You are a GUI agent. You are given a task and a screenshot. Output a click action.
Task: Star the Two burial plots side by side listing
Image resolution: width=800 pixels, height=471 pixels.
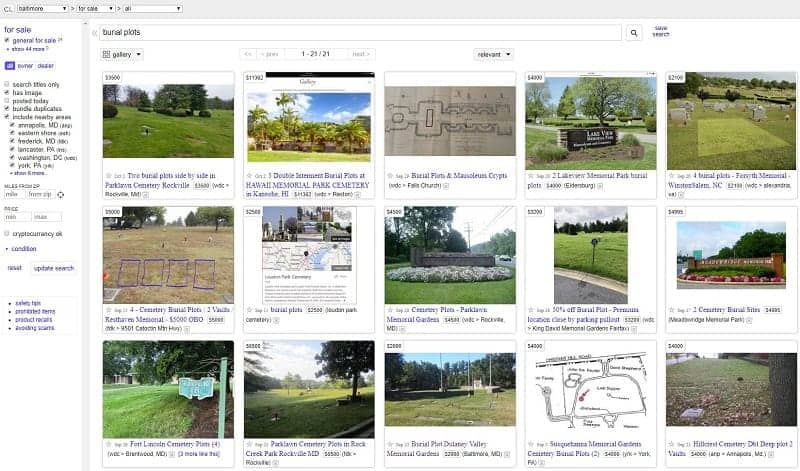click(108, 174)
